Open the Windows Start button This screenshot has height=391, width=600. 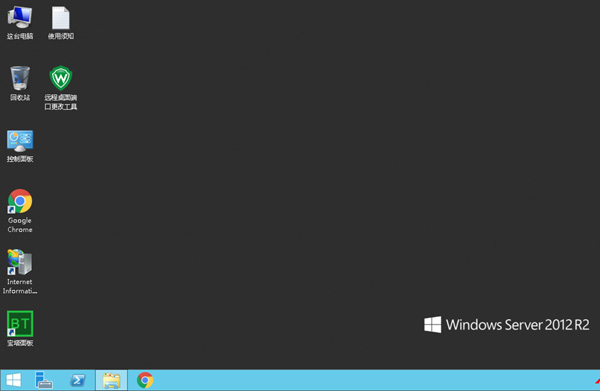click(14, 380)
